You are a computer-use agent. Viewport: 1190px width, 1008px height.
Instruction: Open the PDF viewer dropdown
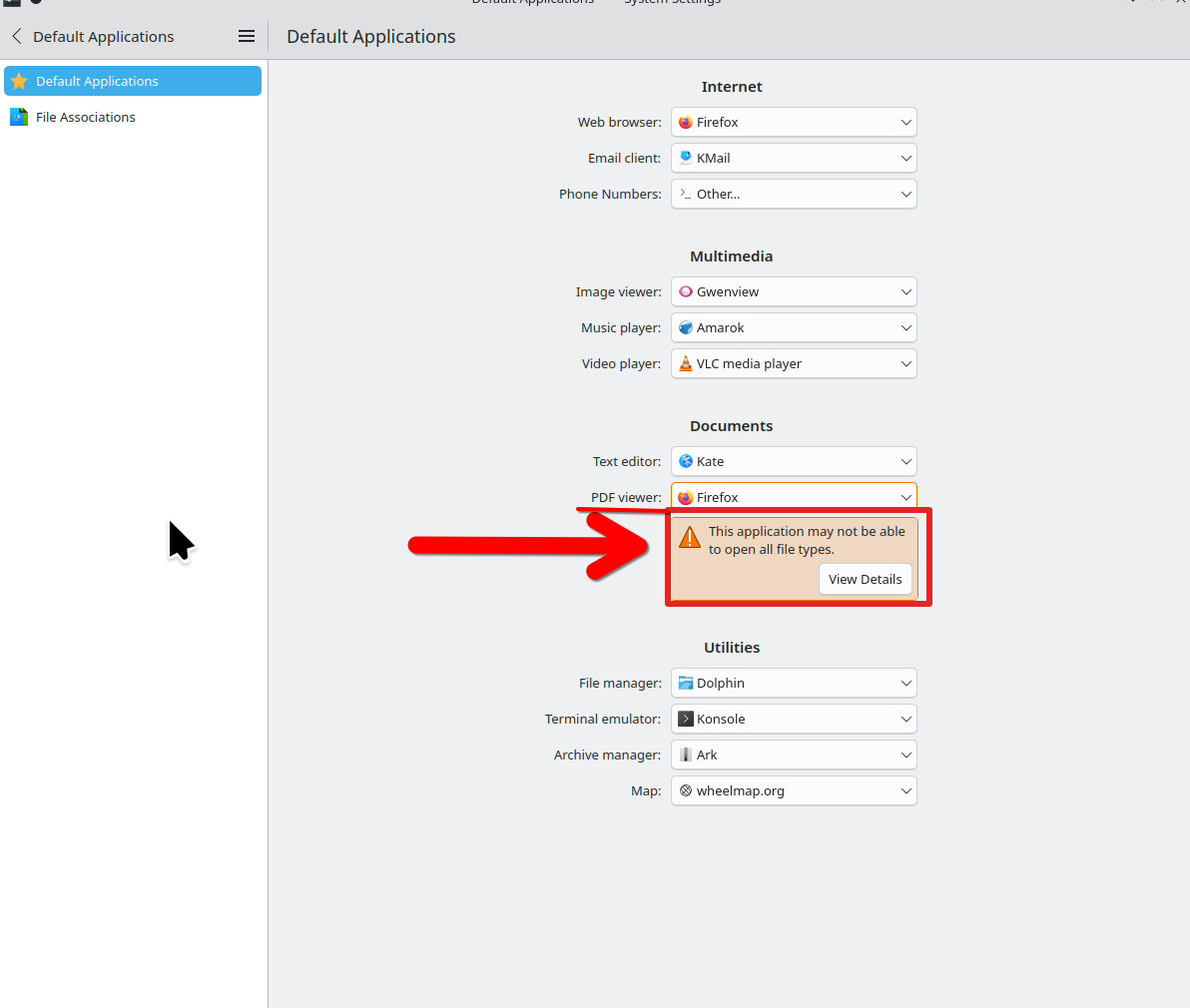[x=794, y=497]
